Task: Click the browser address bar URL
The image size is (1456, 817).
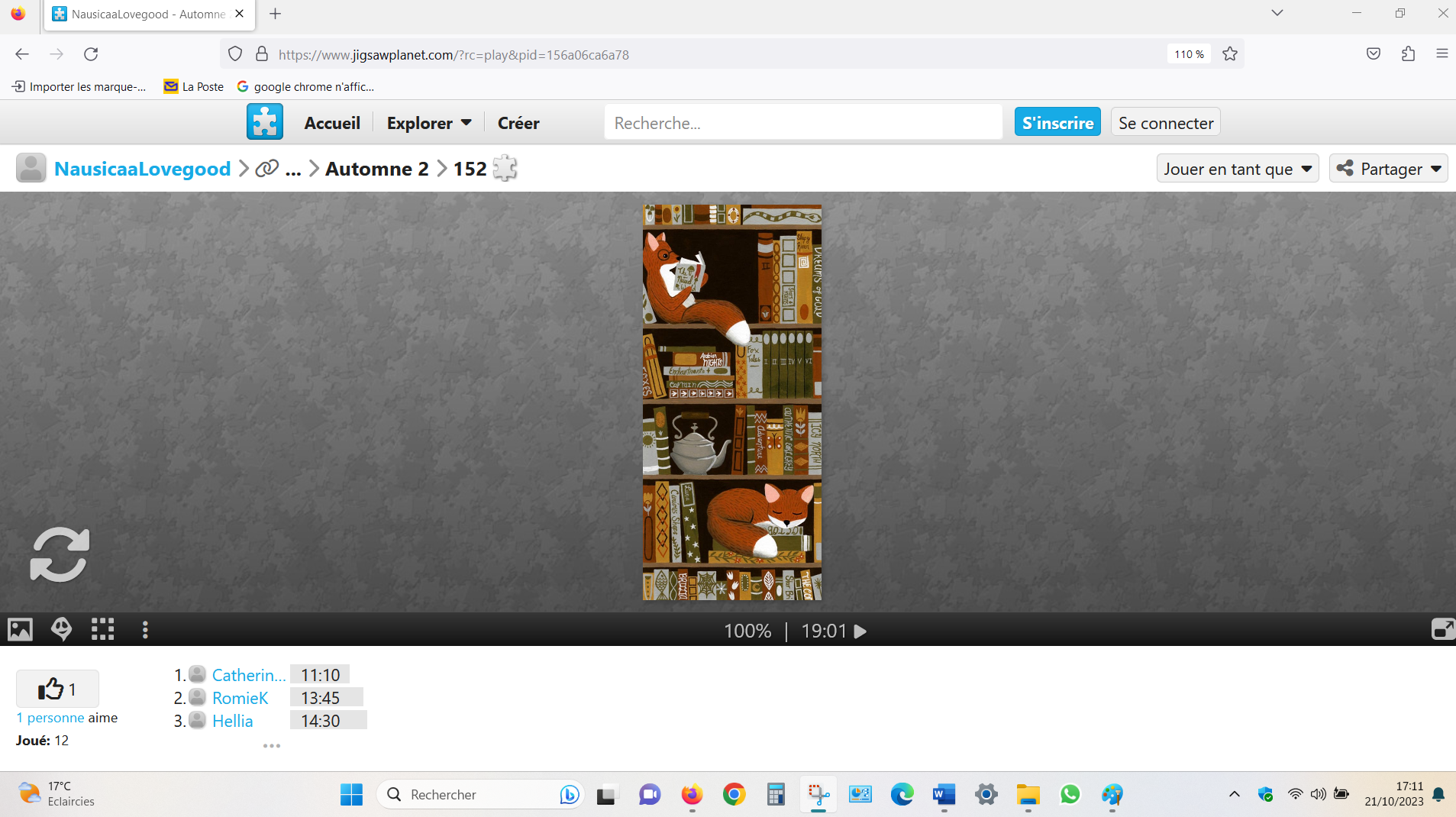Action: coord(454,55)
